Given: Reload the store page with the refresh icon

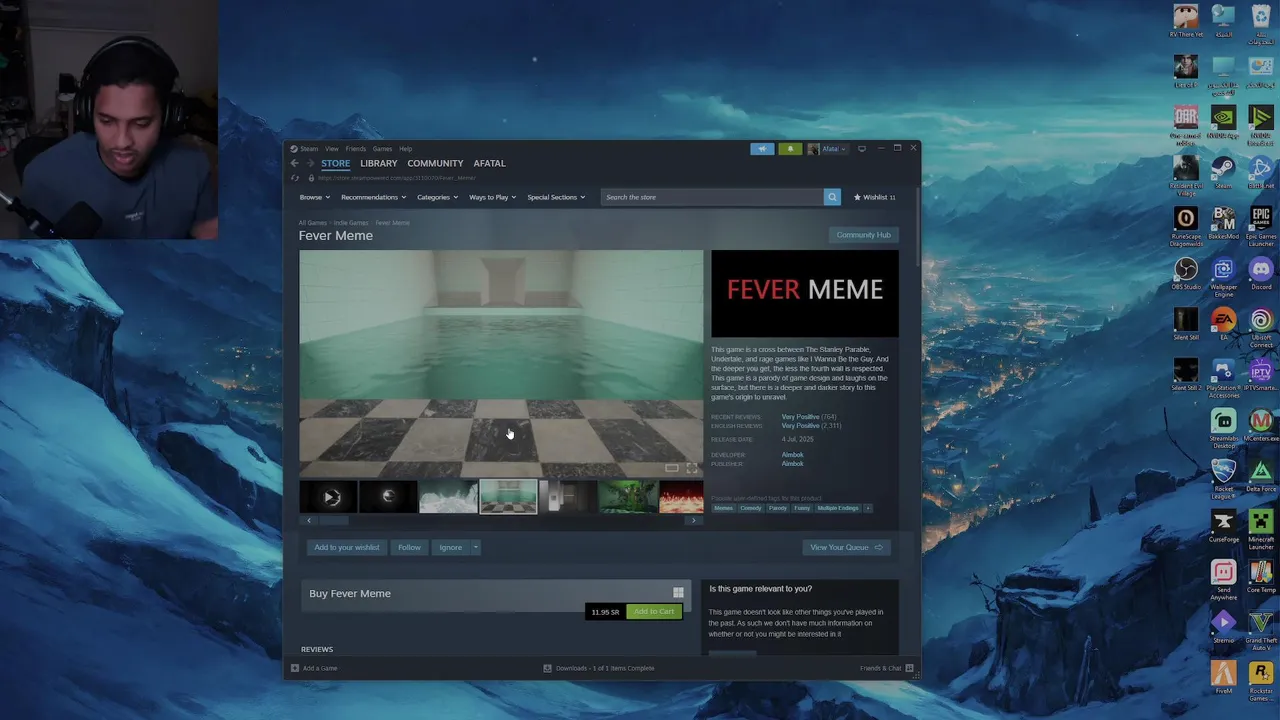Looking at the screenshot, I should [x=295, y=178].
